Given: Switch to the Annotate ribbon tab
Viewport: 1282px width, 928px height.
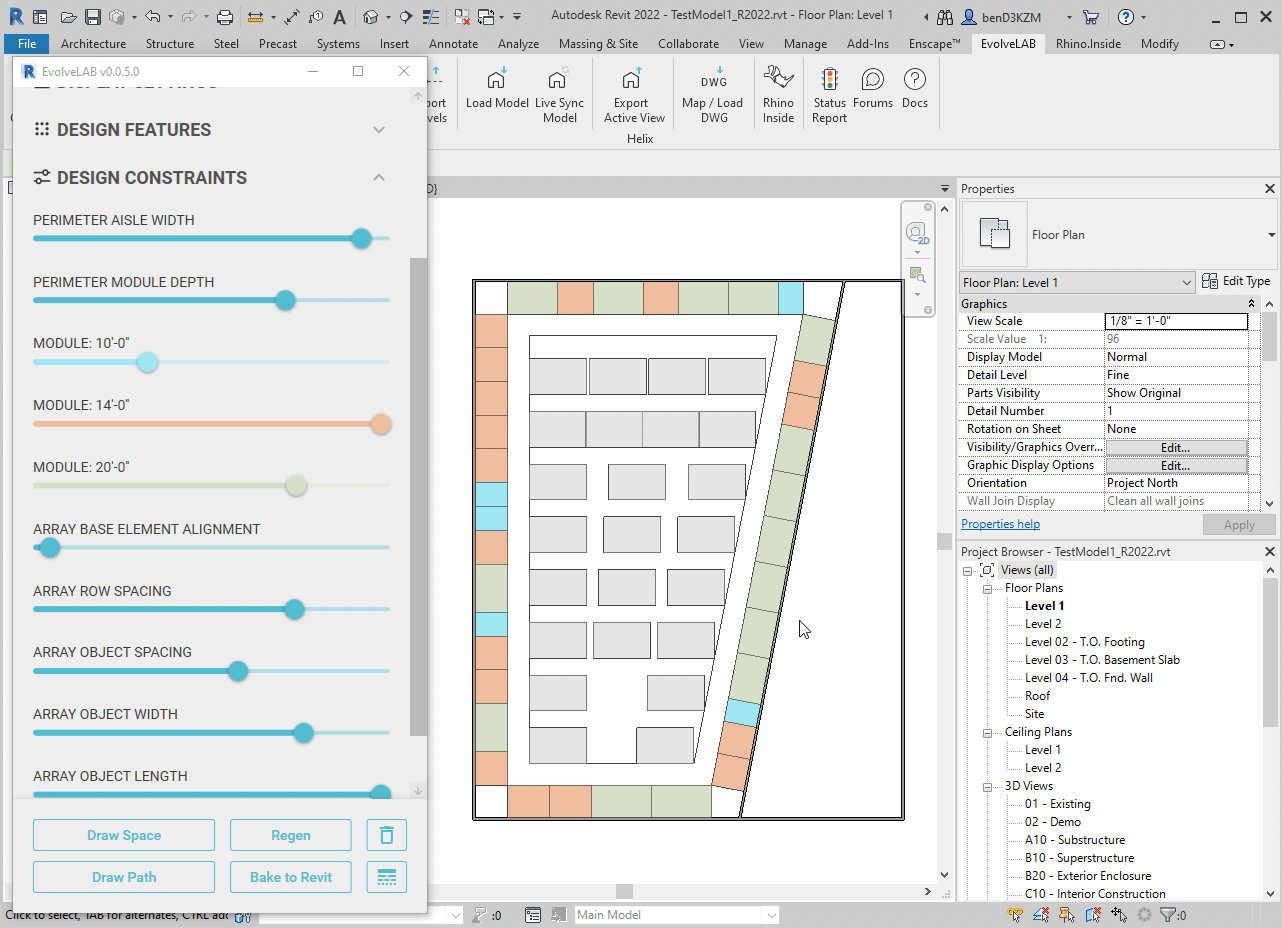Looking at the screenshot, I should (x=453, y=44).
